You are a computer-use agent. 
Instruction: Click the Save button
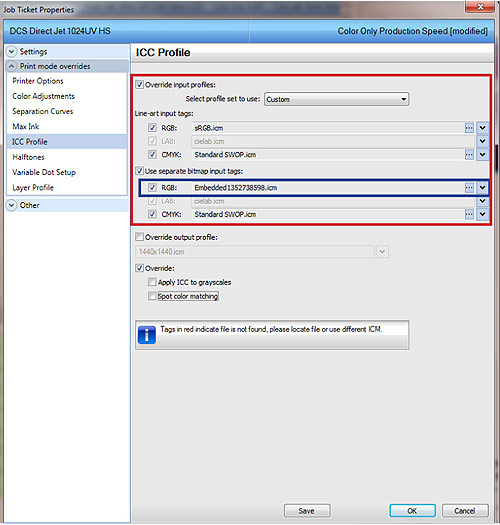[307, 511]
